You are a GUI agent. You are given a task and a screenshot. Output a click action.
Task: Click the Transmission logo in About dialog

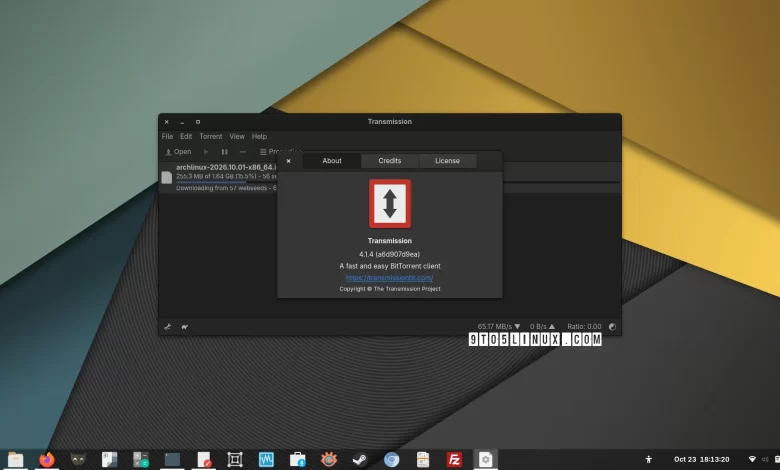tap(390, 203)
